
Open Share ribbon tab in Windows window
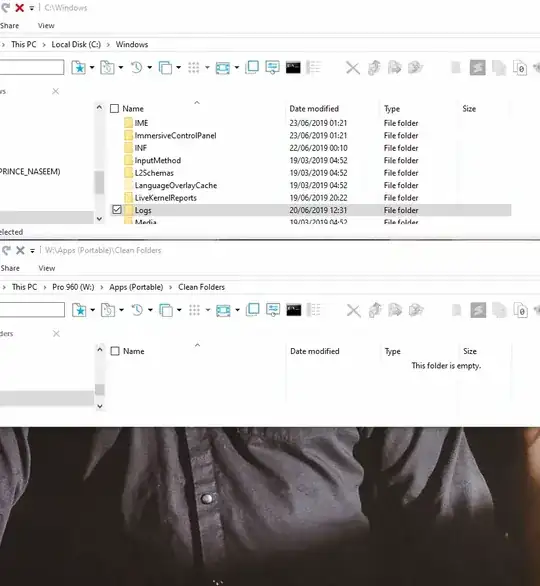(x=9, y=26)
